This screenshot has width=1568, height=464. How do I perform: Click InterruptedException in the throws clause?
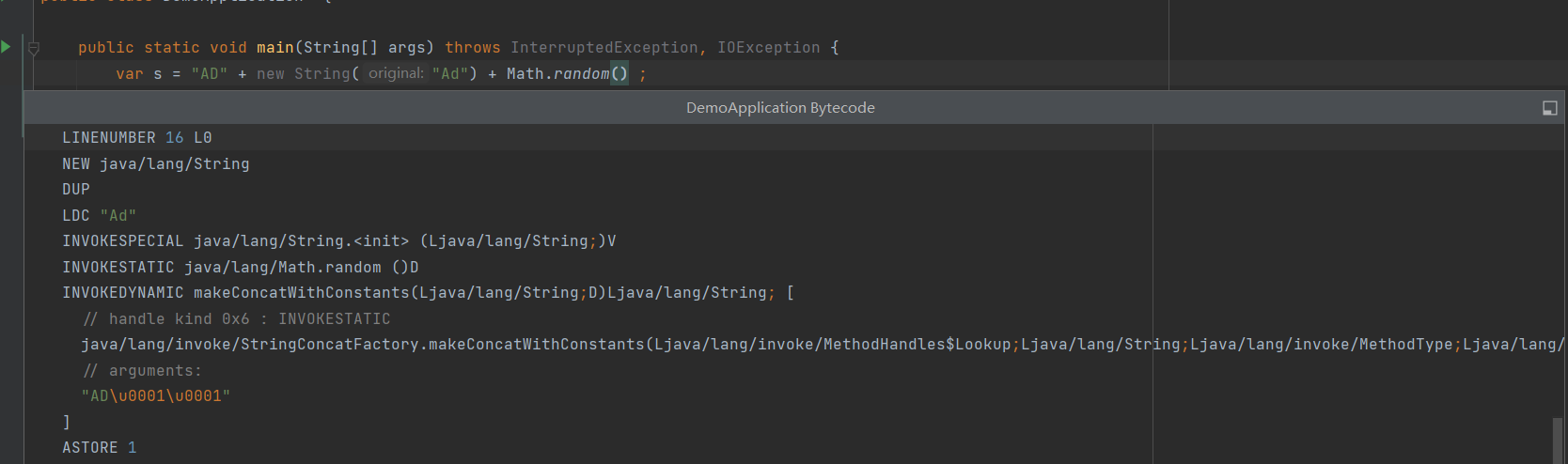coord(604,48)
